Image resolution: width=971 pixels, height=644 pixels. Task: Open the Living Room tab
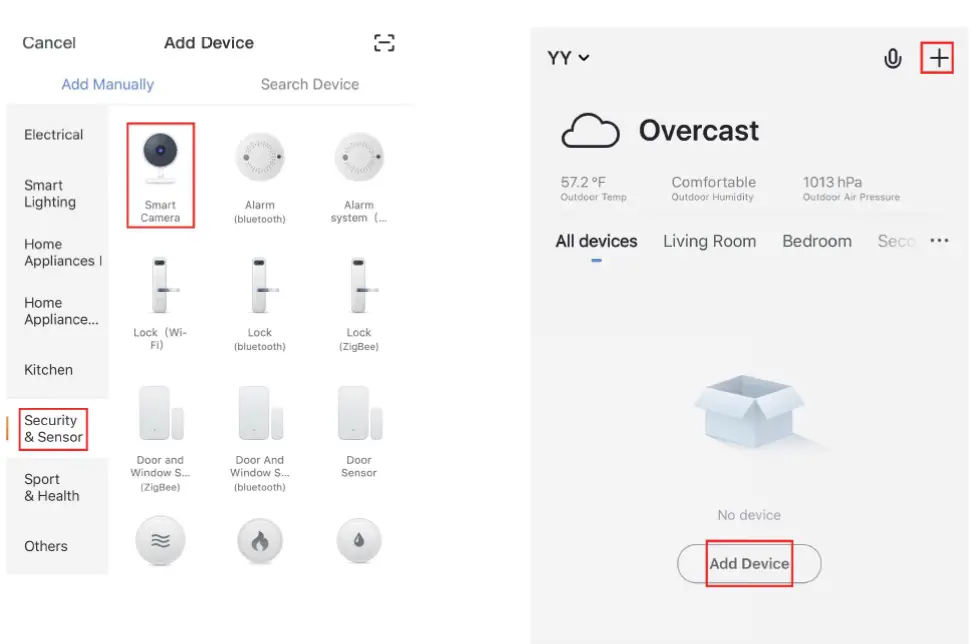710,242
